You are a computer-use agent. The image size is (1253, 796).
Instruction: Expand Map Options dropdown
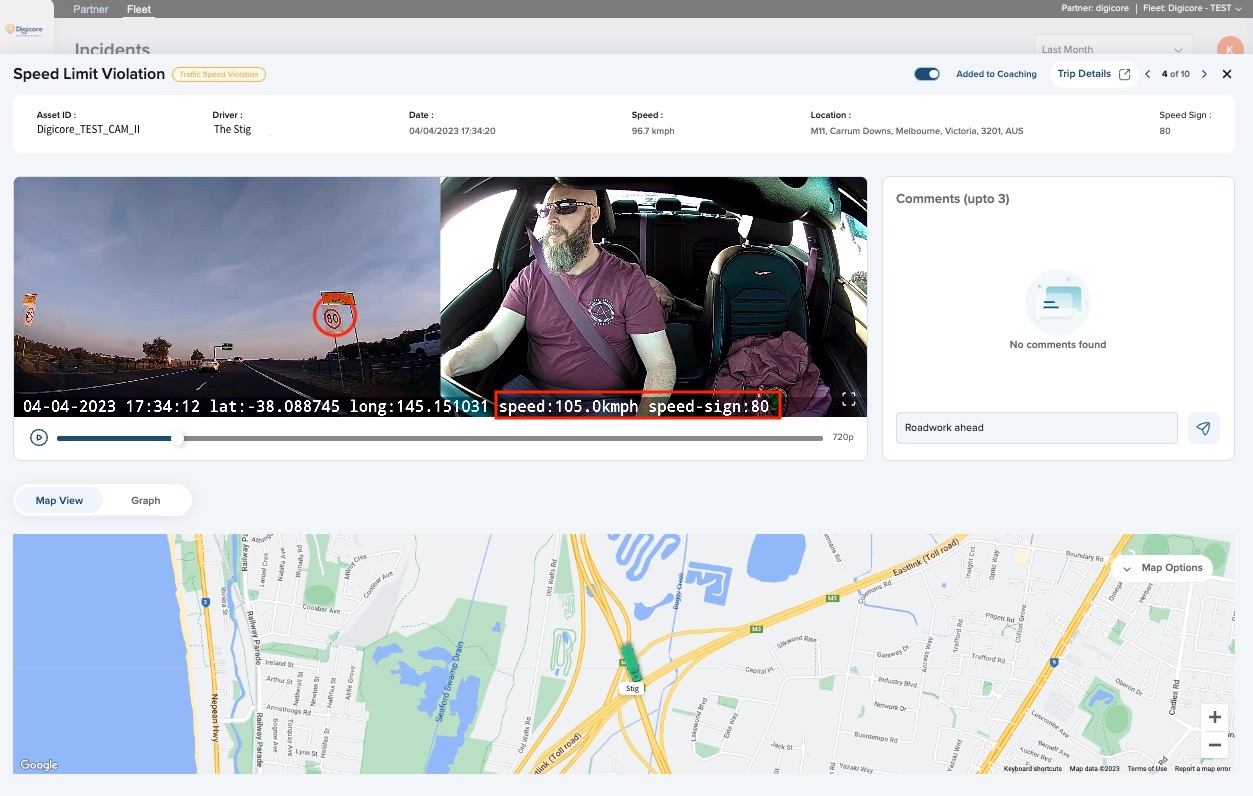[x=1162, y=568]
